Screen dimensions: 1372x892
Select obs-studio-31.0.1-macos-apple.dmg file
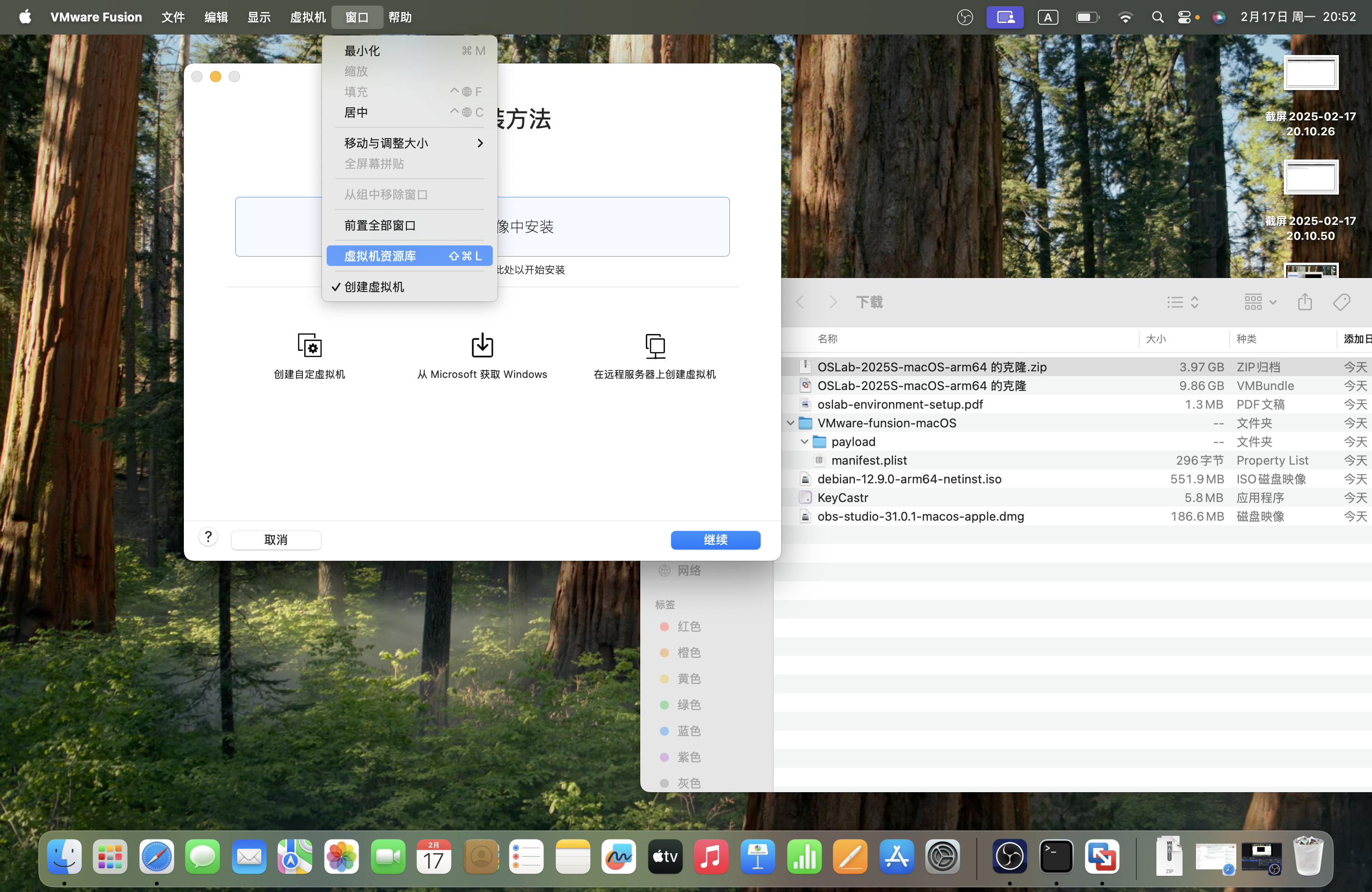click(1078, 516)
